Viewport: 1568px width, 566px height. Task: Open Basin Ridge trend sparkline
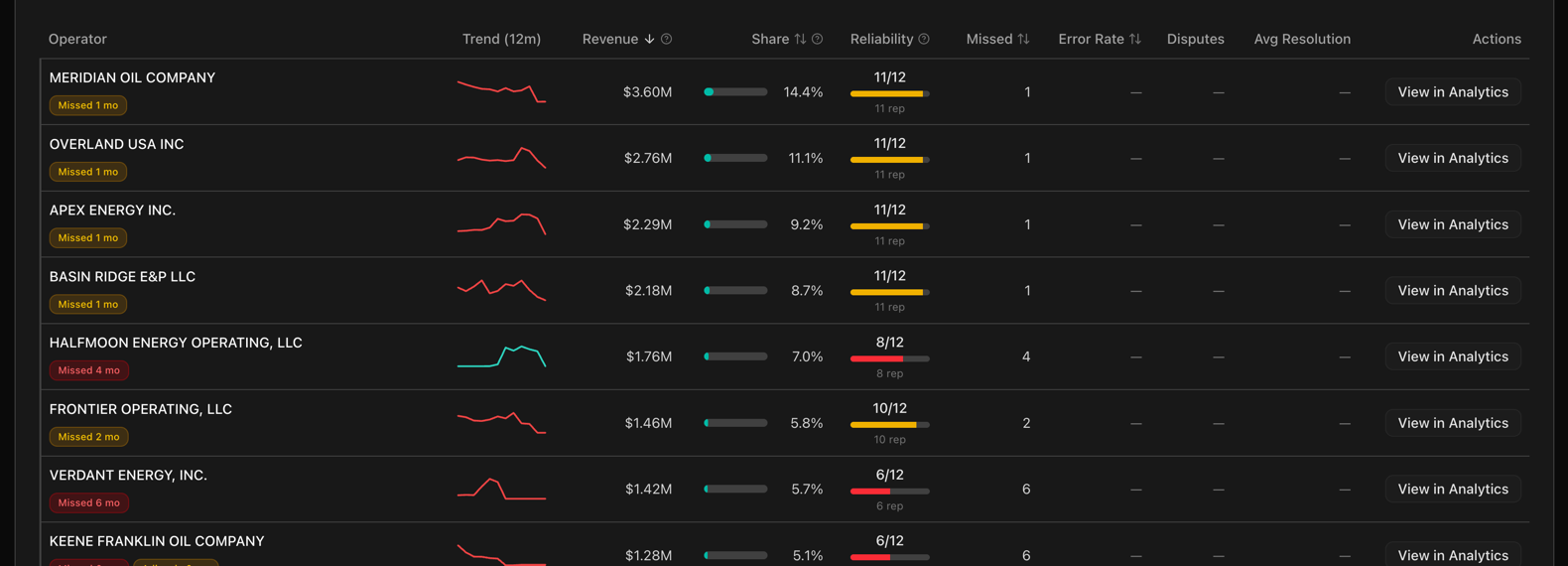pyautogui.click(x=501, y=290)
